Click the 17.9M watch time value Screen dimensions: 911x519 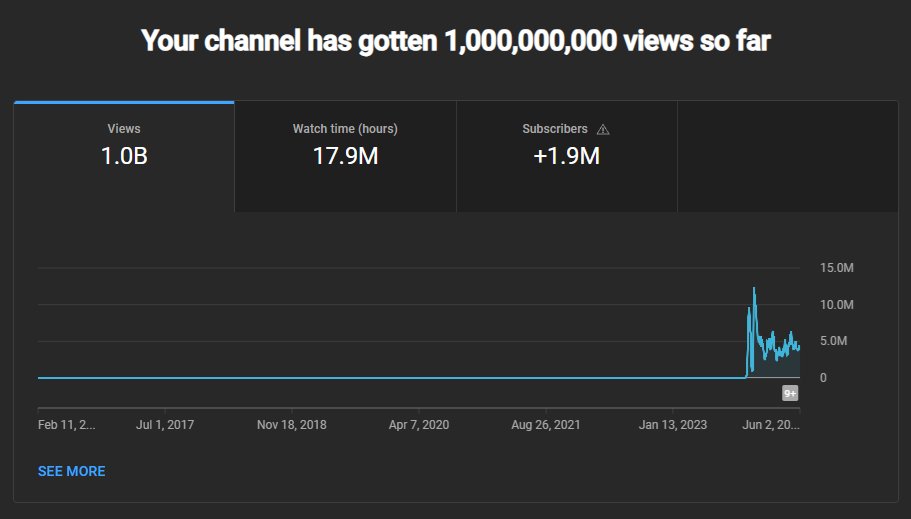click(x=345, y=156)
